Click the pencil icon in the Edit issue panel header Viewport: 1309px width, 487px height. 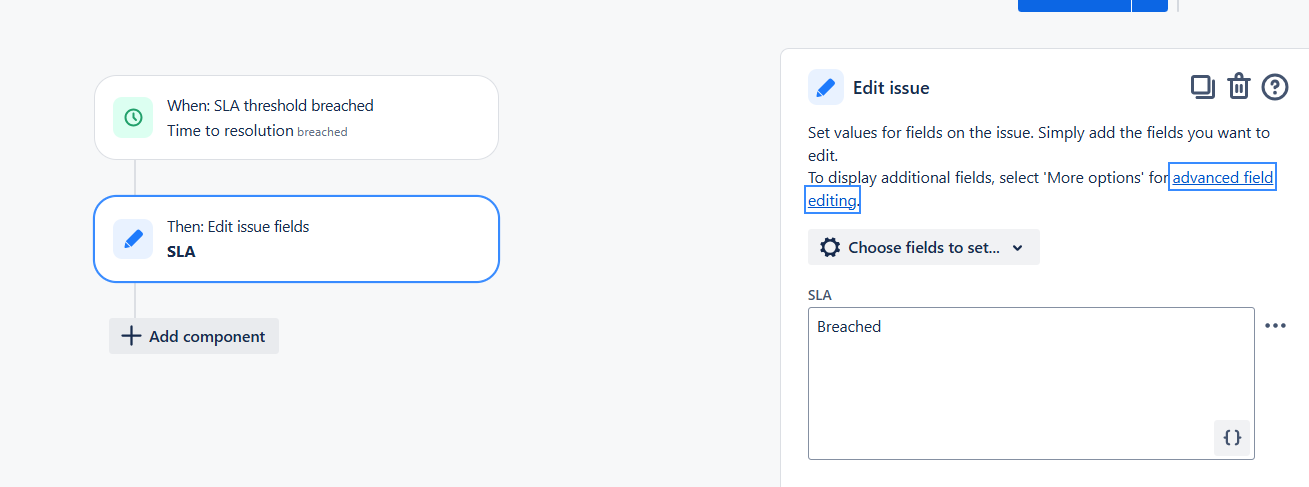(826, 88)
